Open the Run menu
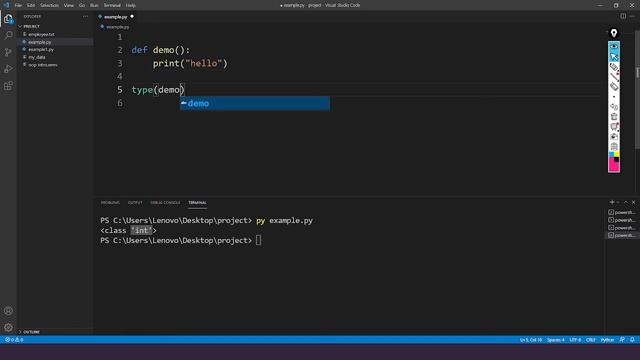The image size is (640, 360). 94,5
